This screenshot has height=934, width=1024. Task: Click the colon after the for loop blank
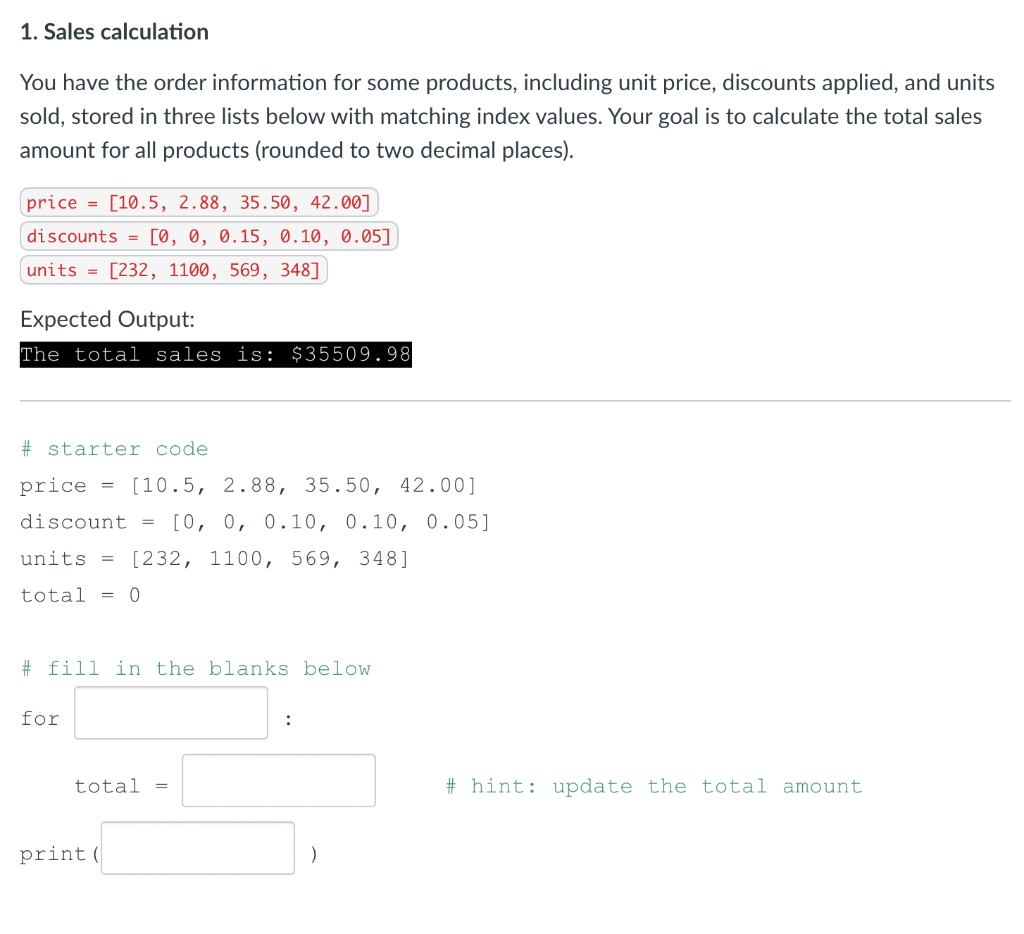click(288, 718)
